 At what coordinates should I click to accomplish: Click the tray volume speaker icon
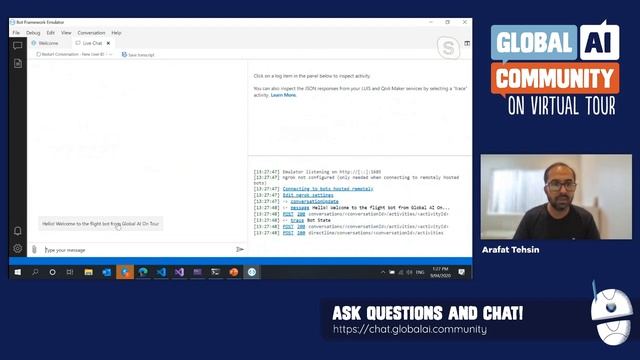pyautogui.click(x=409, y=272)
